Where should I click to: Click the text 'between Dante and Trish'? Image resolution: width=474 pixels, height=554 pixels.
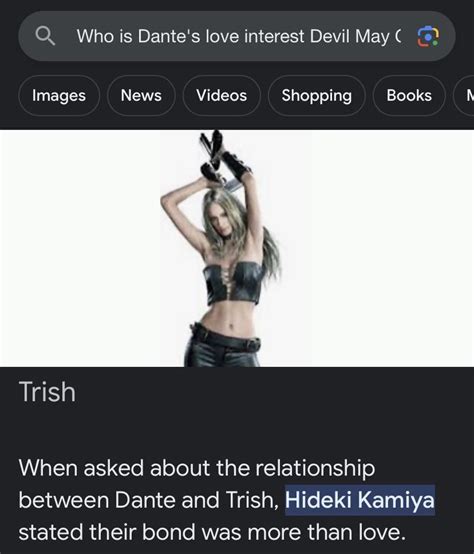(147, 500)
